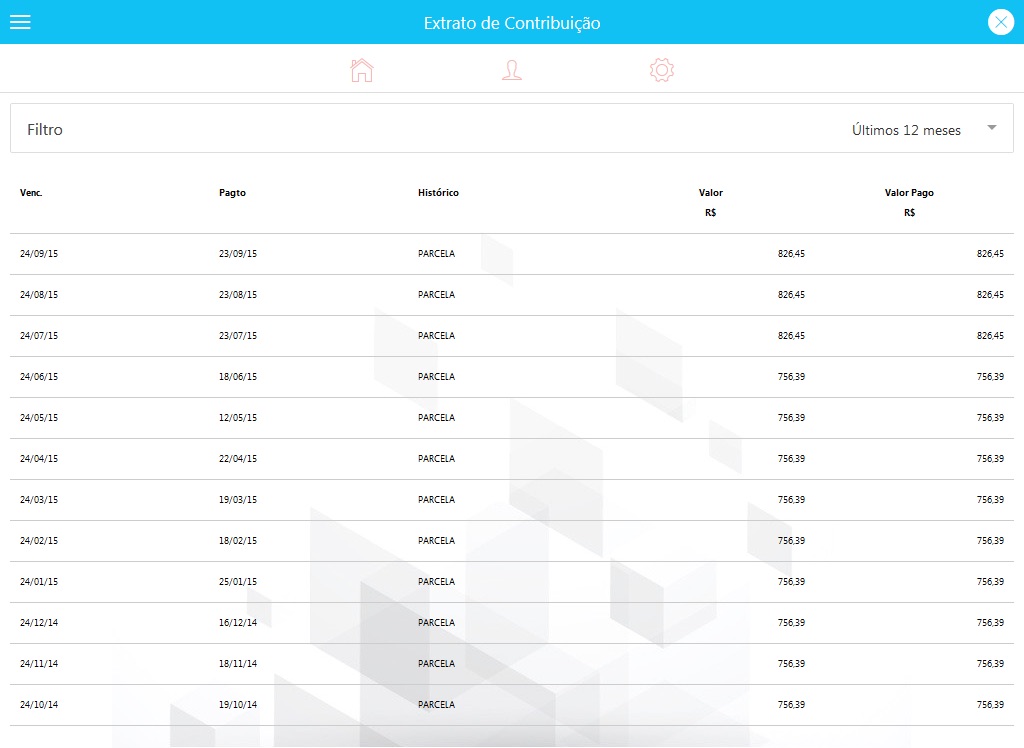Click the page title Extrato de Contribuição
The width and height of the screenshot is (1024, 748).
pyautogui.click(x=512, y=23)
